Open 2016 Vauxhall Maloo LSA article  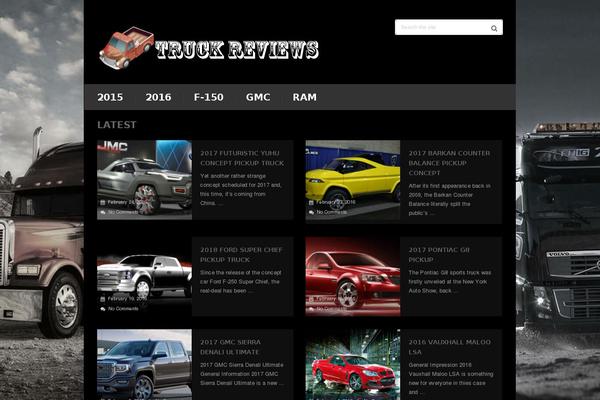click(x=449, y=347)
